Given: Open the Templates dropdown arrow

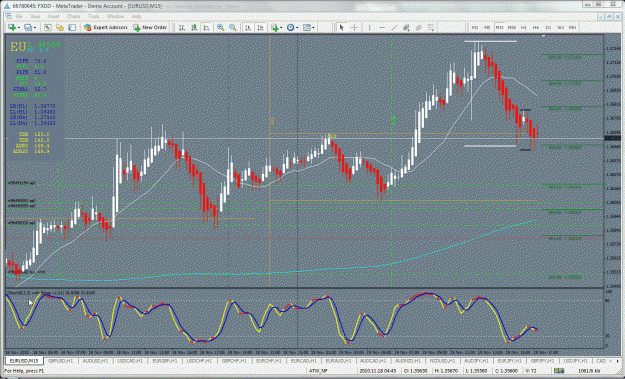Looking at the screenshot, I should tap(313, 27).
